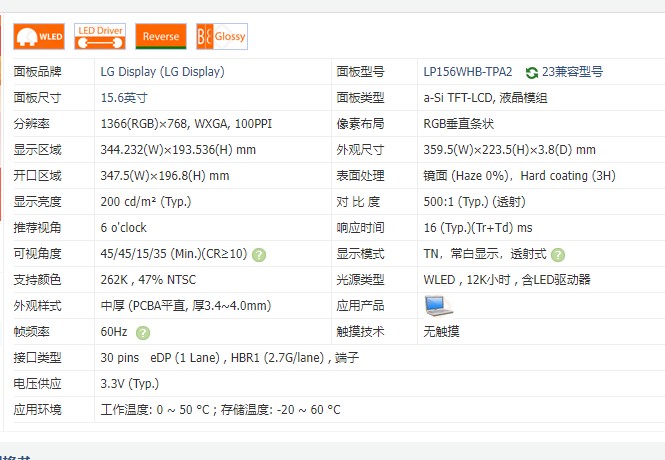Click the green refresh icon beside 23兼容型号
Image resolution: width=665 pixels, height=460 pixels.
point(531,72)
